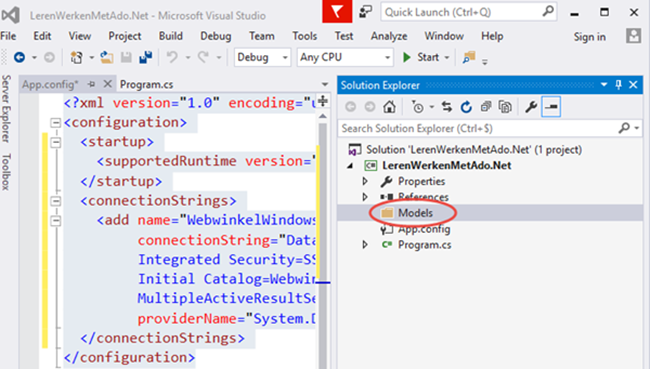650x369 pixels.
Task: Expand the Program.cs node
Action: (365, 245)
